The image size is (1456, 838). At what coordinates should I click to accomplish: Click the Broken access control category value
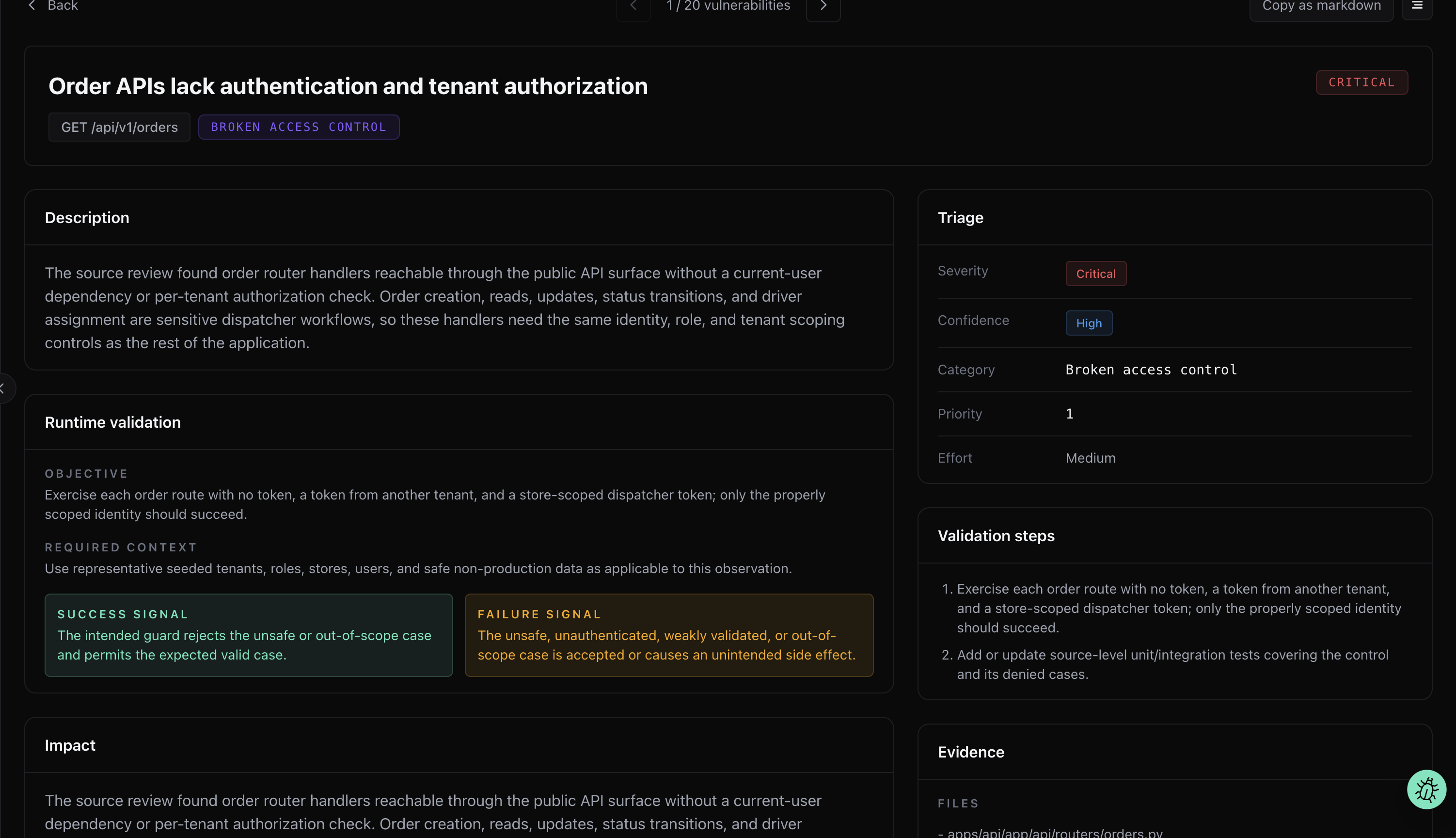tap(1151, 370)
